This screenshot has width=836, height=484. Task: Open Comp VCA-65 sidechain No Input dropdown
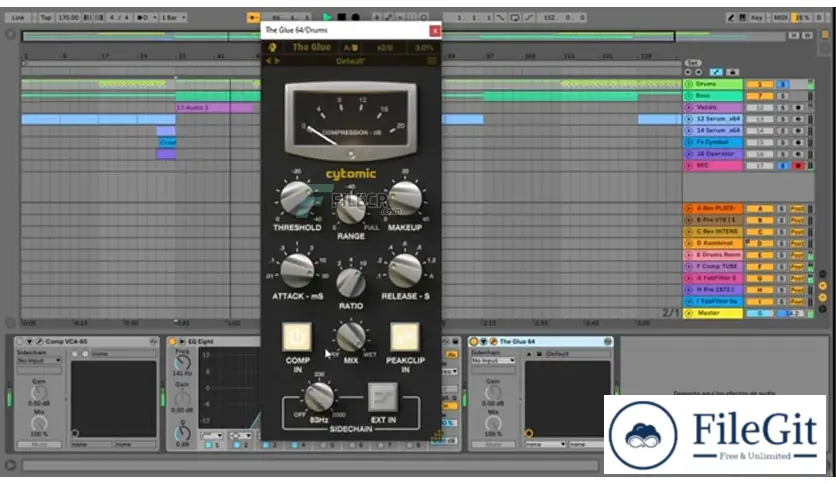39,361
